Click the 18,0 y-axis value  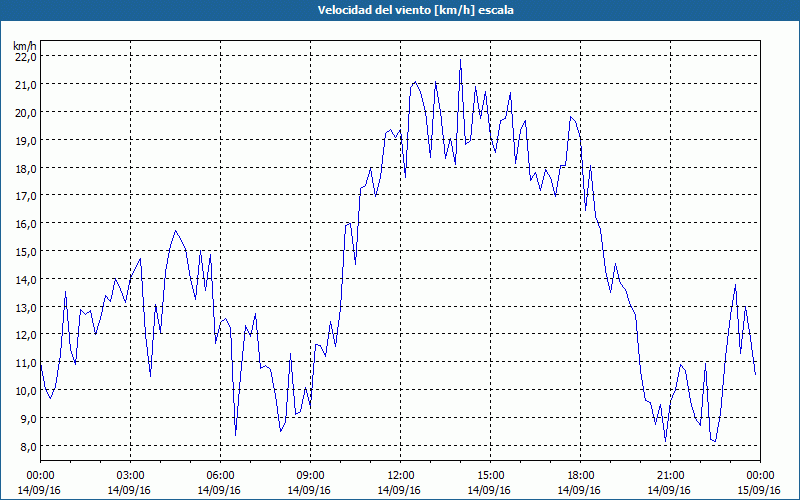click(x=25, y=168)
